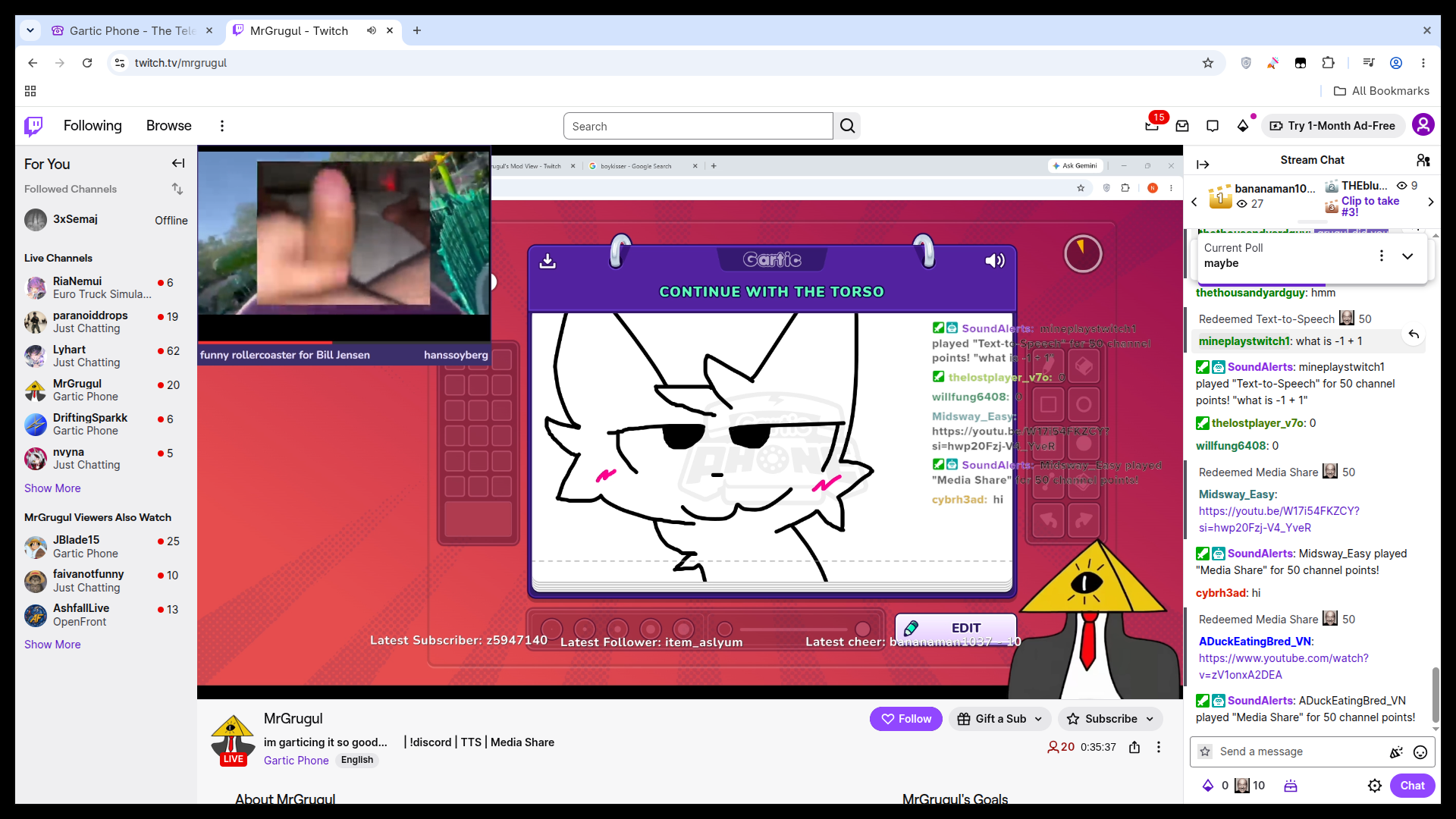The height and width of the screenshot is (819, 1456).
Task: Open the browser extensions puzzle icon
Action: pyautogui.click(x=1328, y=63)
